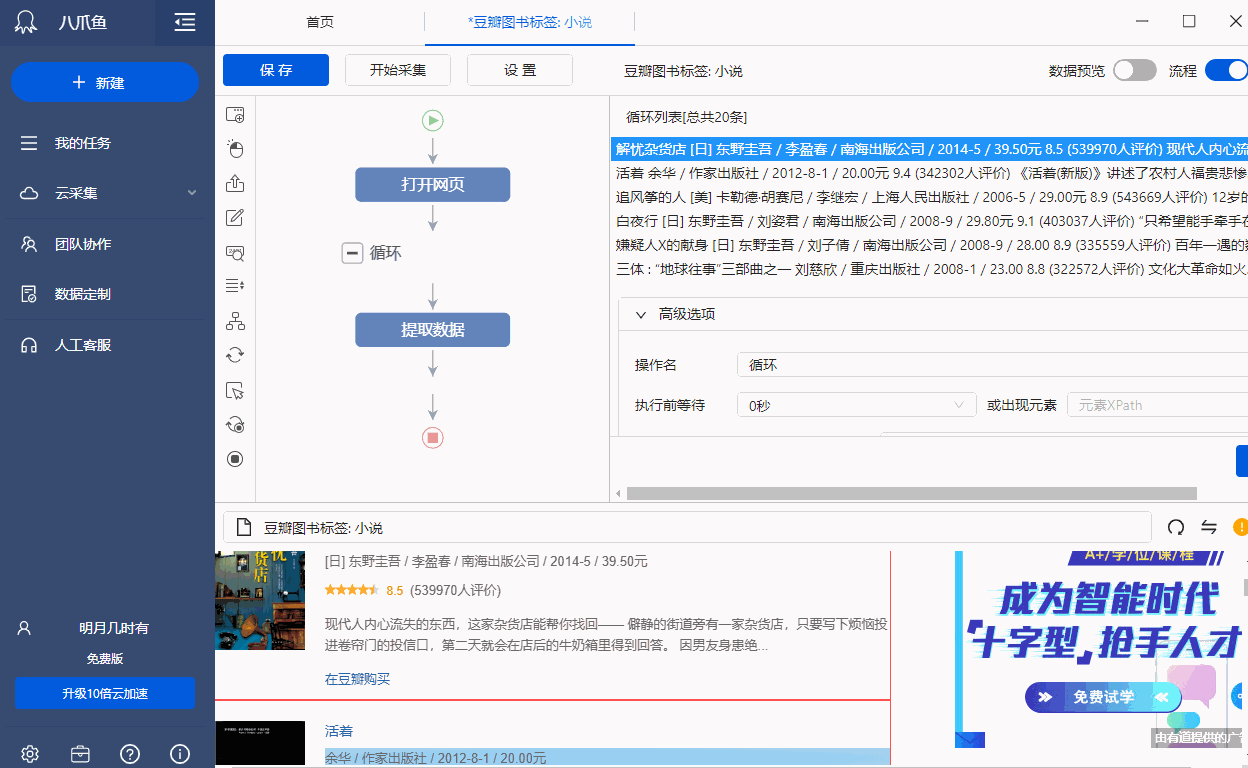1248x768 pixels.
Task: Click the 免费版 plan label
Action: point(105,659)
